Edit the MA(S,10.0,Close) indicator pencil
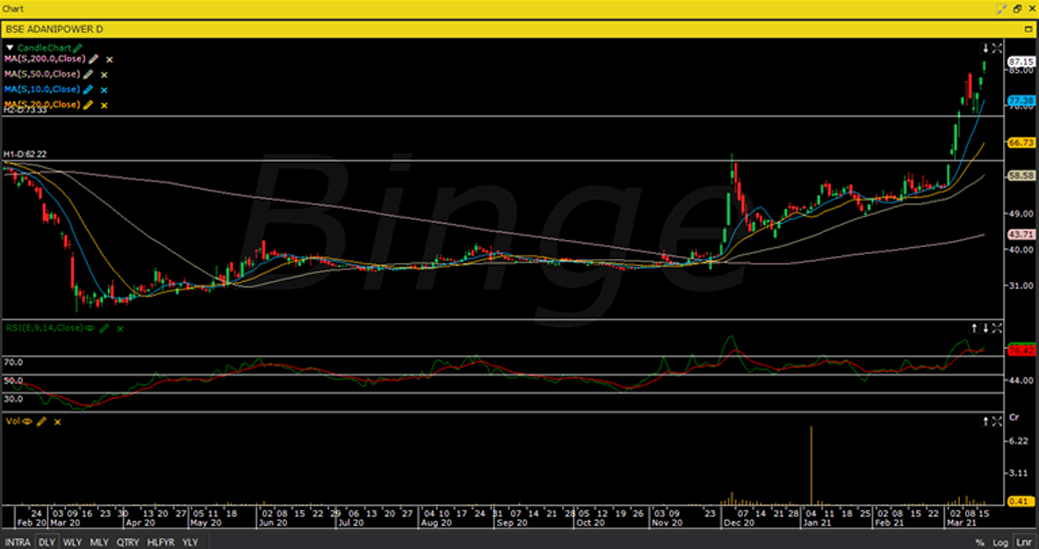Viewport: 1039px width, 549px height. coord(88,89)
